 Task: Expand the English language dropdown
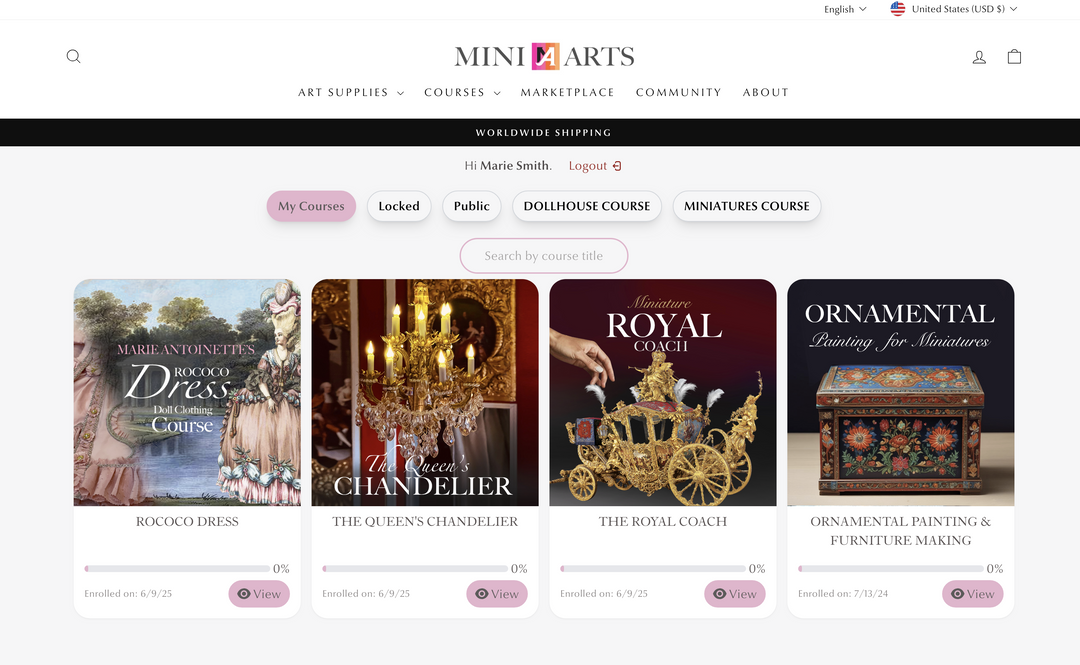point(845,9)
